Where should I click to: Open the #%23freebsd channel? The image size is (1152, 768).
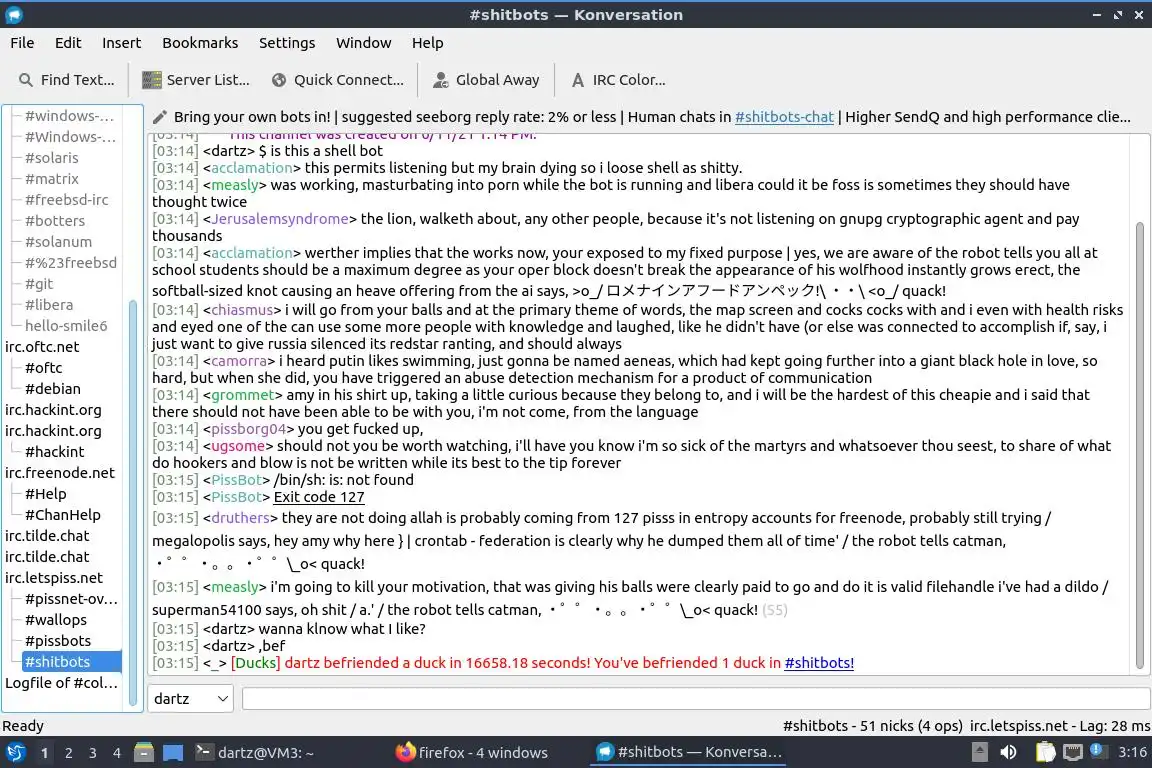point(71,262)
